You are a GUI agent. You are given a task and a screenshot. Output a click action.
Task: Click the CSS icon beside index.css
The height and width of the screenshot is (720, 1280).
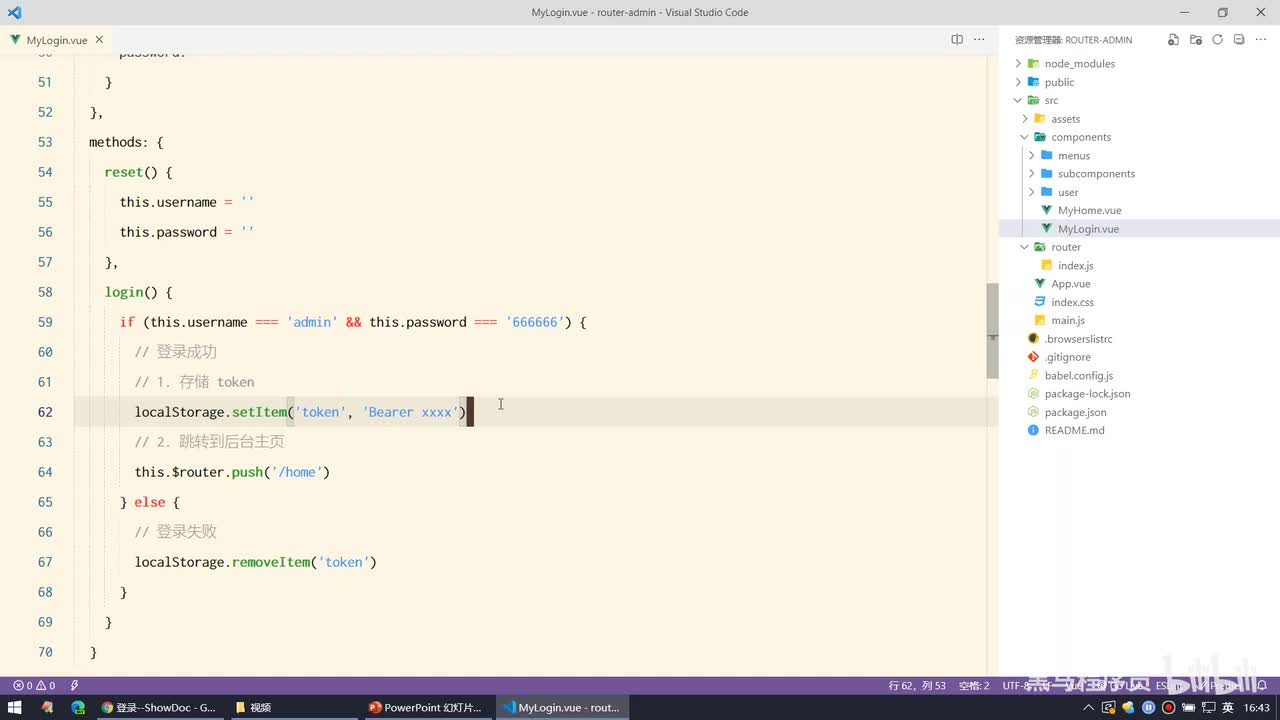click(1040, 302)
